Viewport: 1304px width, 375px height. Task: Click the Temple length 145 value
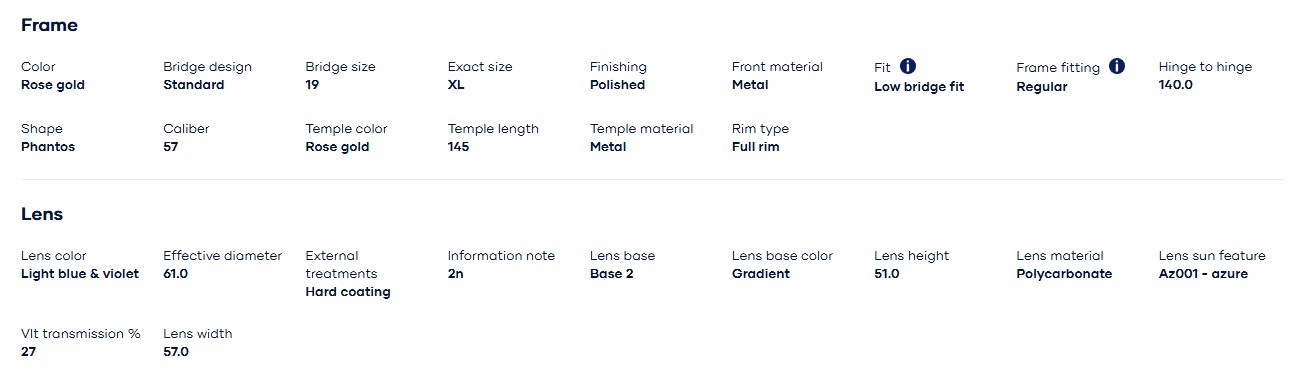458,147
